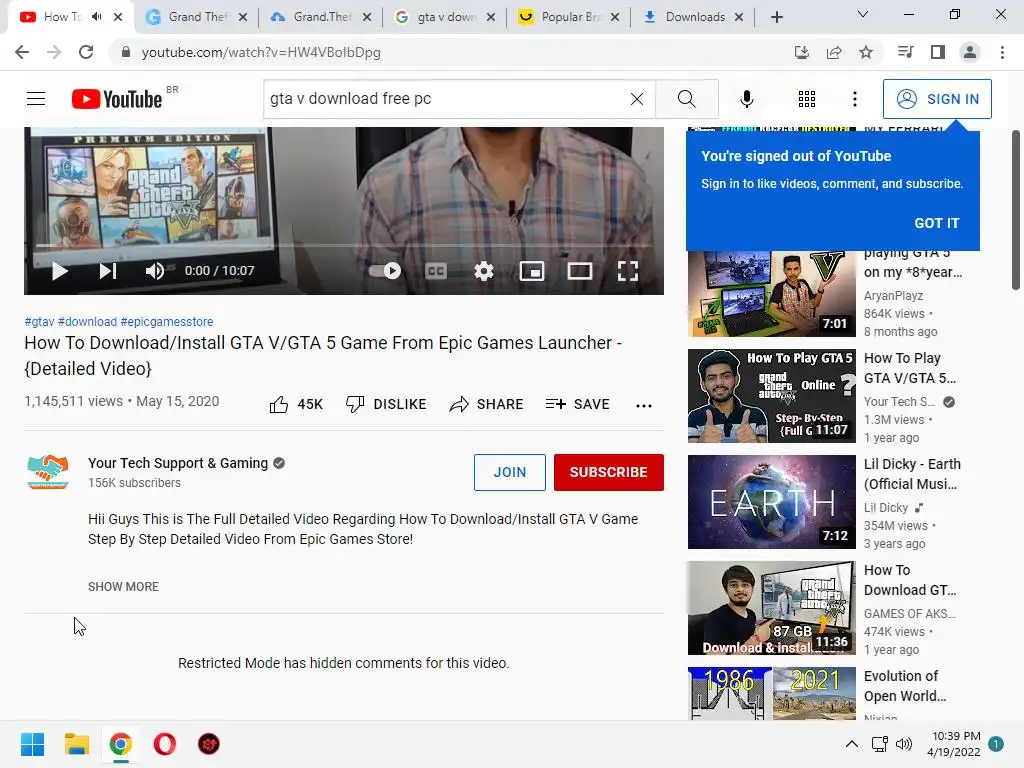Screen dimensions: 1024x768
Task: Go to YouTube home logo
Action: click(117, 99)
